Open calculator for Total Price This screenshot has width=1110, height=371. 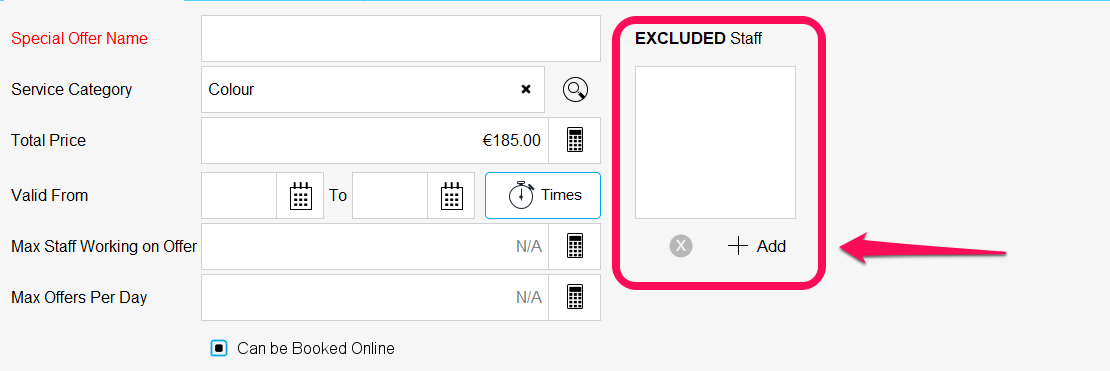coord(575,140)
